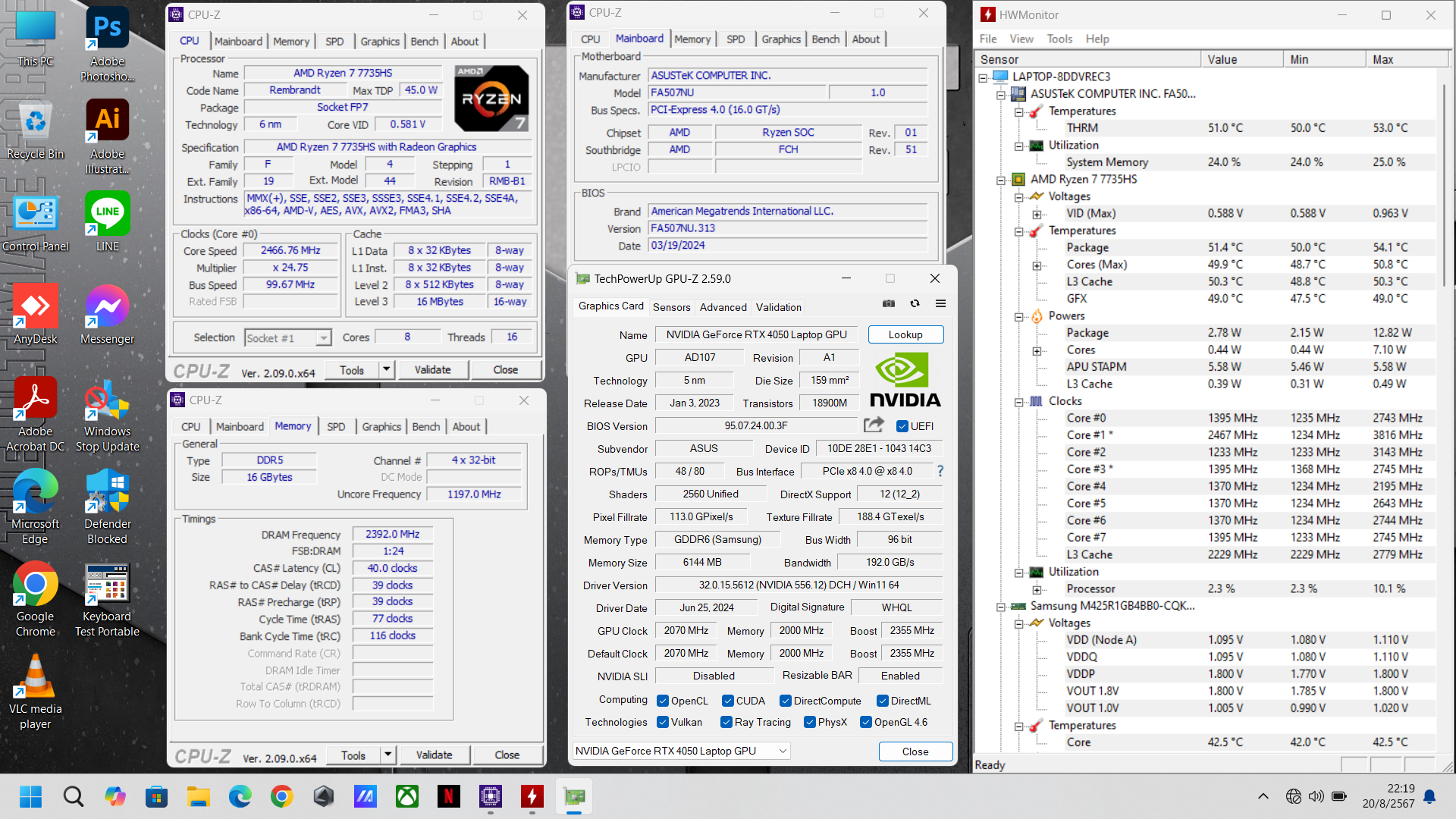Image resolution: width=1456 pixels, height=819 pixels.
Task: Collapse the Clocks node in HWMonitor
Action: click(x=1019, y=402)
